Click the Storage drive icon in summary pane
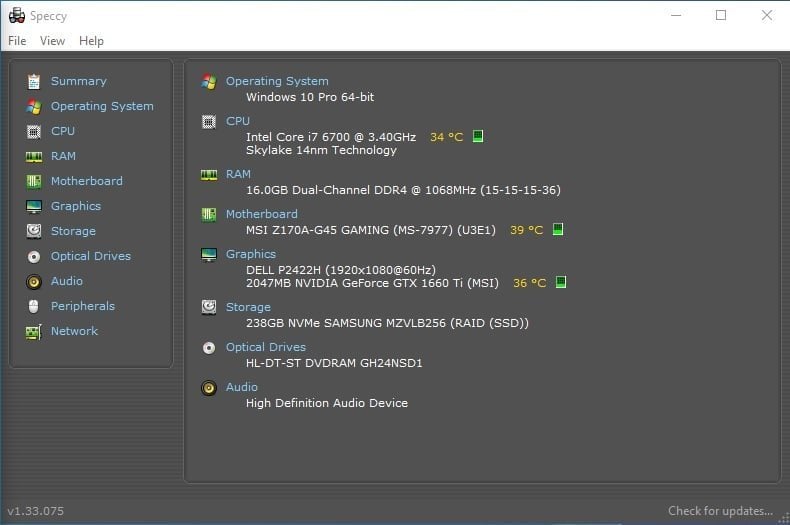The height and width of the screenshot is (525, 790). (209, 307)
